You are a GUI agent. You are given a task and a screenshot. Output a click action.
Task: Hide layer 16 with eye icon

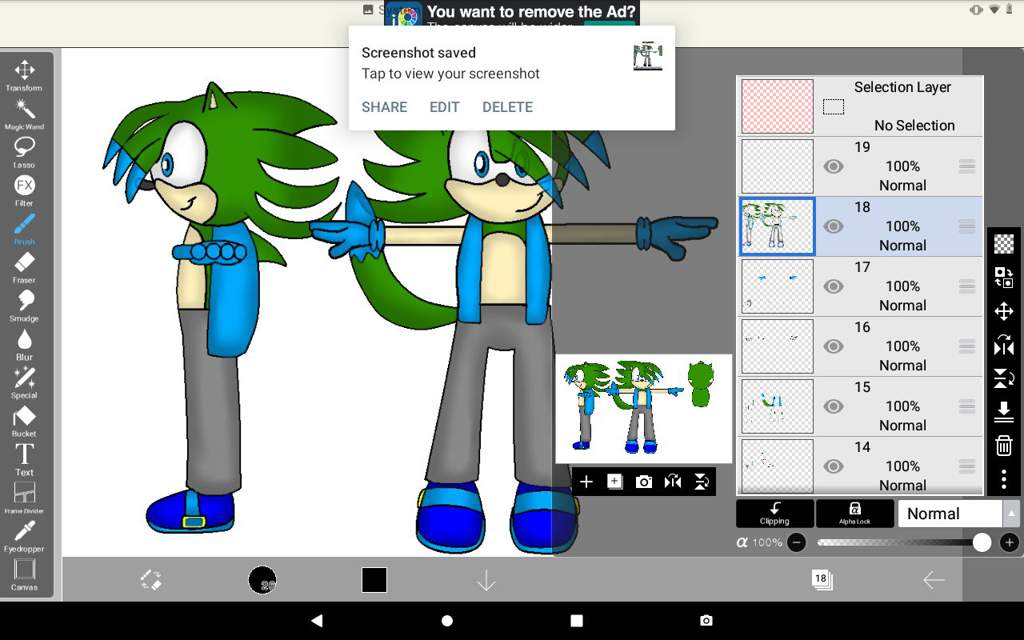pyautogui.click(x=833, y=347)
